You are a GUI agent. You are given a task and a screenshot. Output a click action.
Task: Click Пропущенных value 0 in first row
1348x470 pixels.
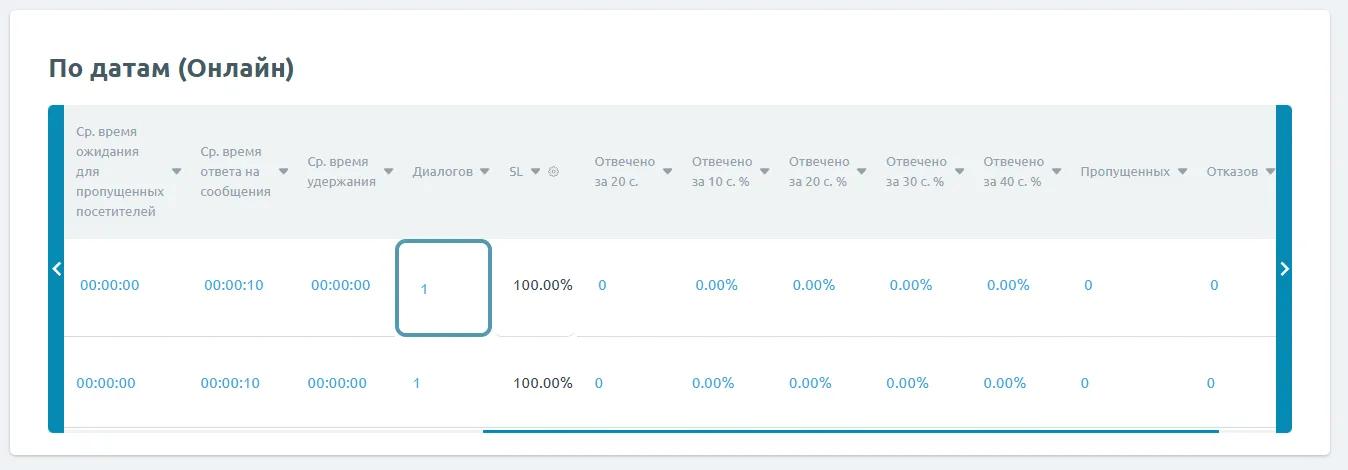[1088, 285]
